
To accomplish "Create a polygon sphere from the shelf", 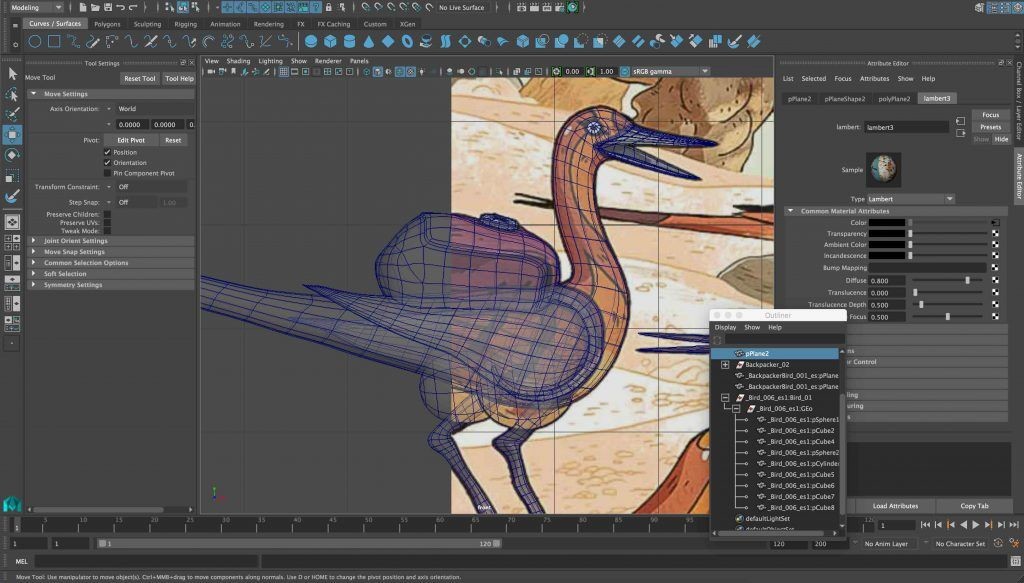I will click(x=312, y=41).
